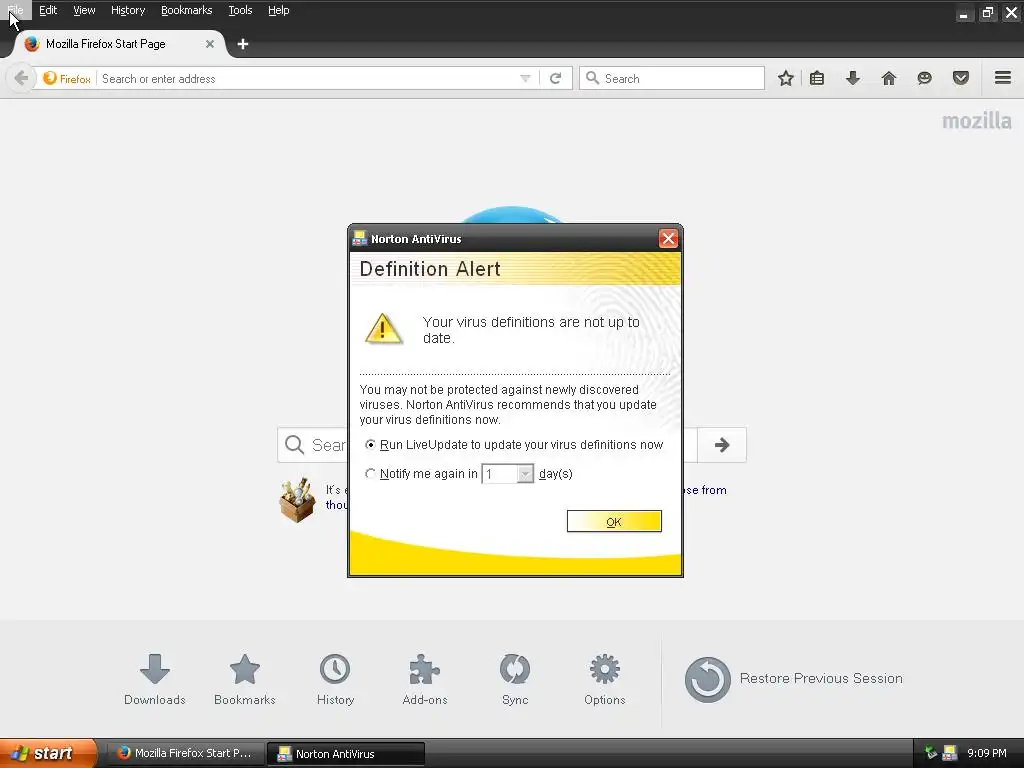Open the Hello chat smiley icon
The image size is (1024, 768).
click(924, 78)
